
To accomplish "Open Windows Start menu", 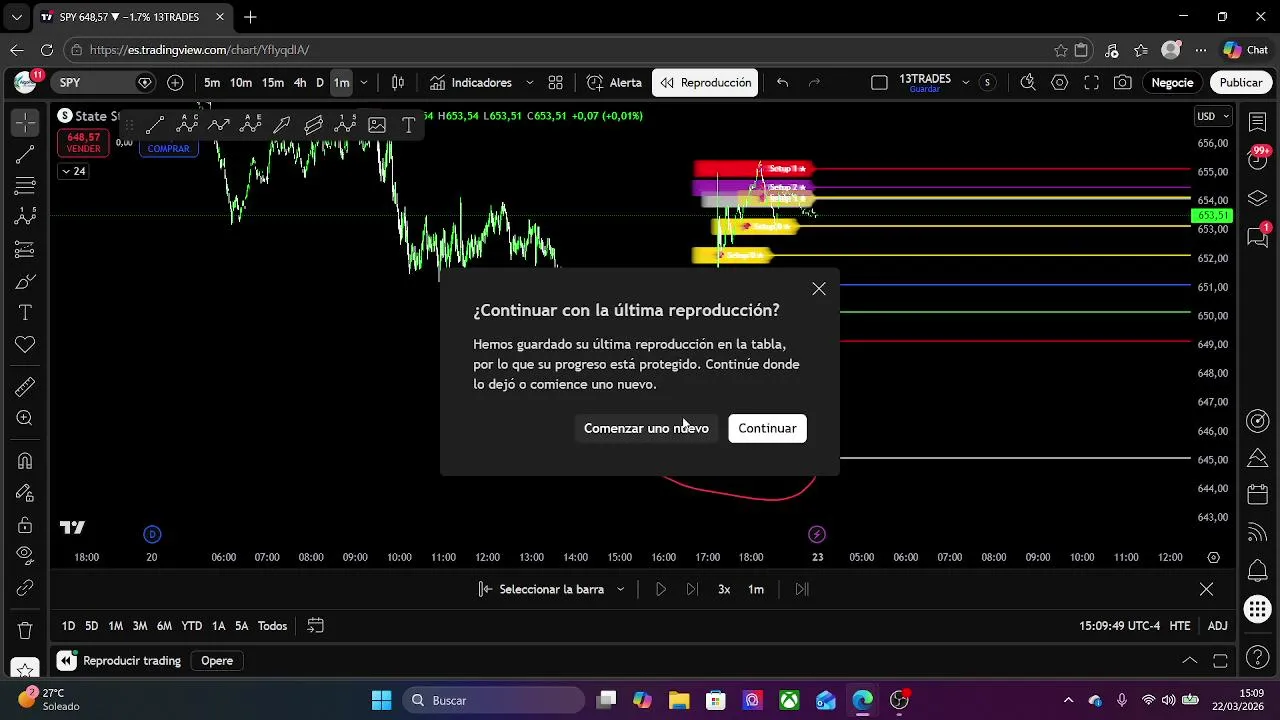I will pos(382,700).
